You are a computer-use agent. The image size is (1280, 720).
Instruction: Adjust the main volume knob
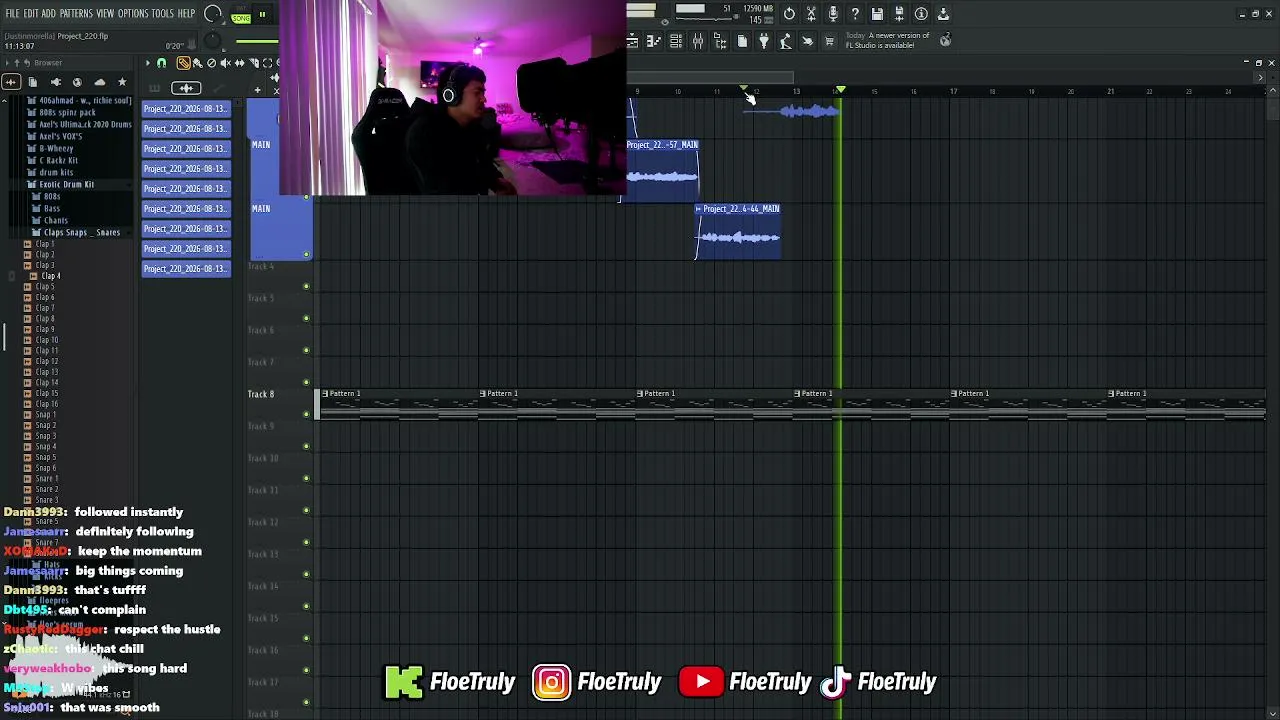coord(213,14)
